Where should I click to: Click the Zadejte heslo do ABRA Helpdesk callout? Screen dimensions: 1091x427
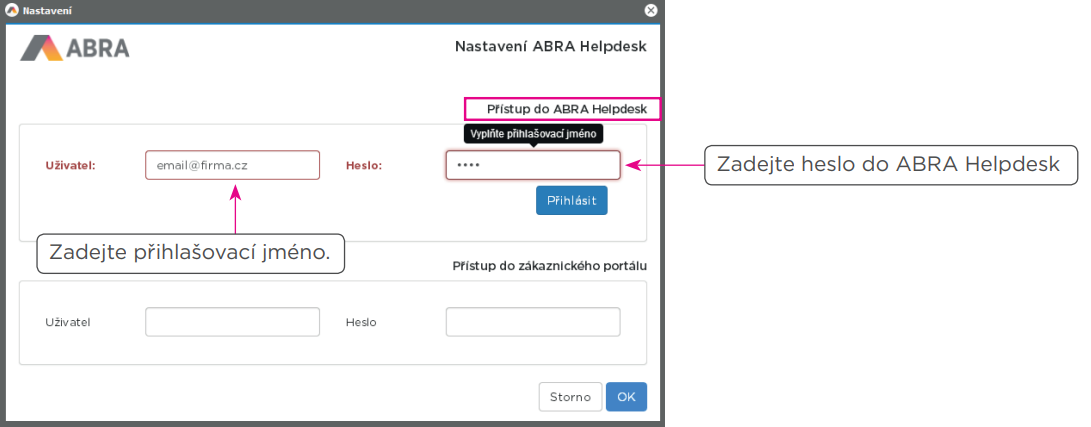(x=888, y=165)
